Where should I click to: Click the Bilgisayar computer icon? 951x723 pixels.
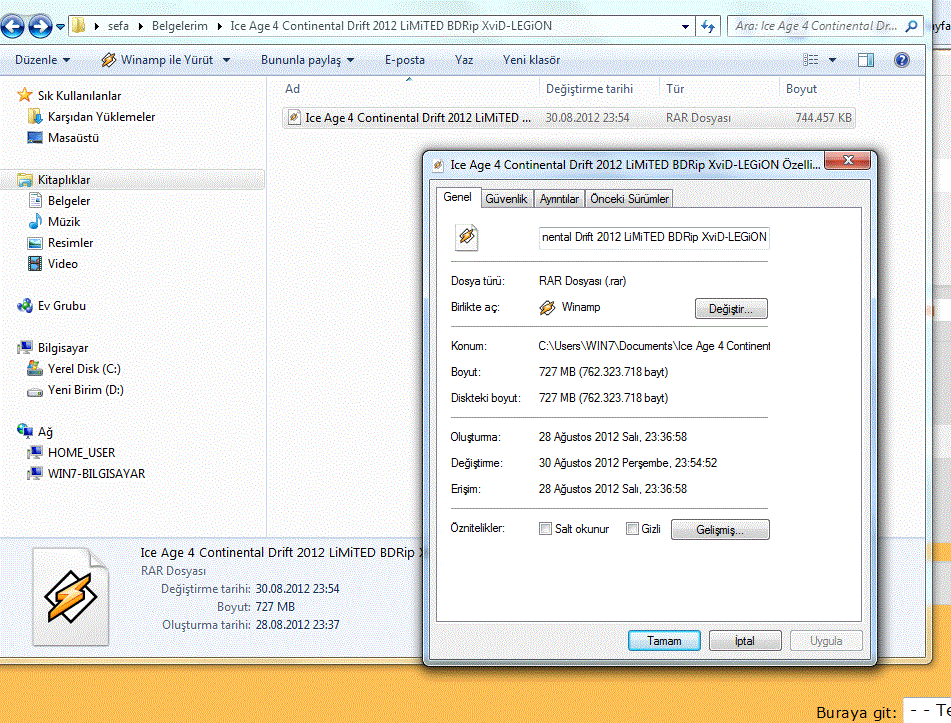click(25, 348)
